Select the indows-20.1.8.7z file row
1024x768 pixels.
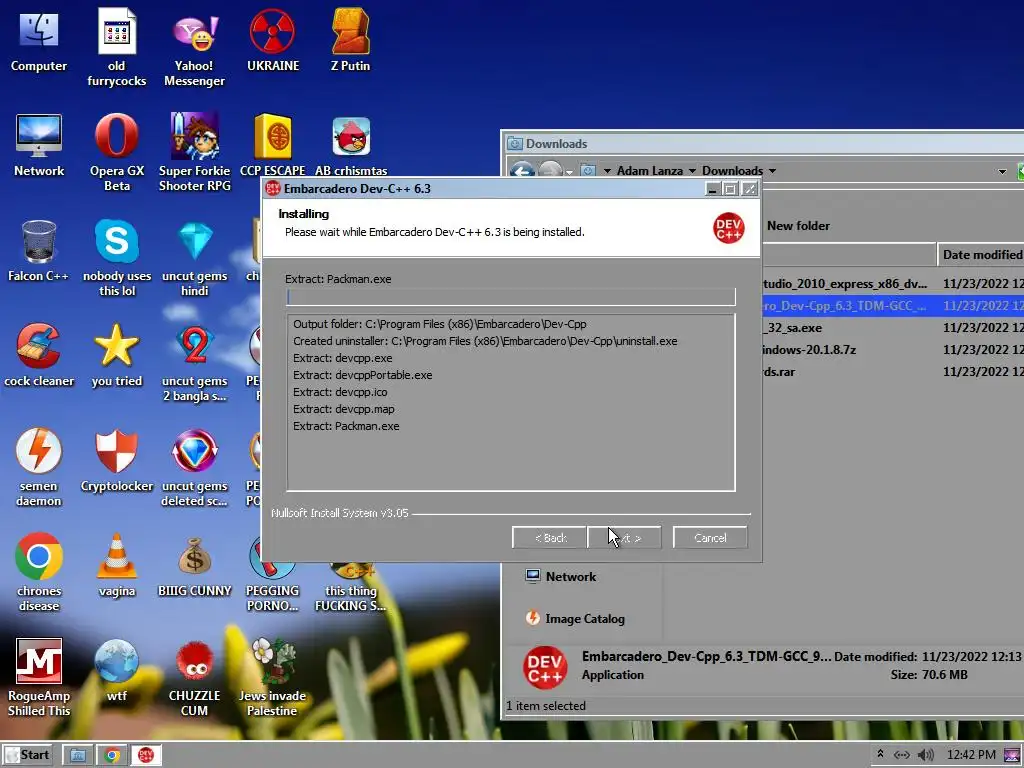click(x=892, y=349)
